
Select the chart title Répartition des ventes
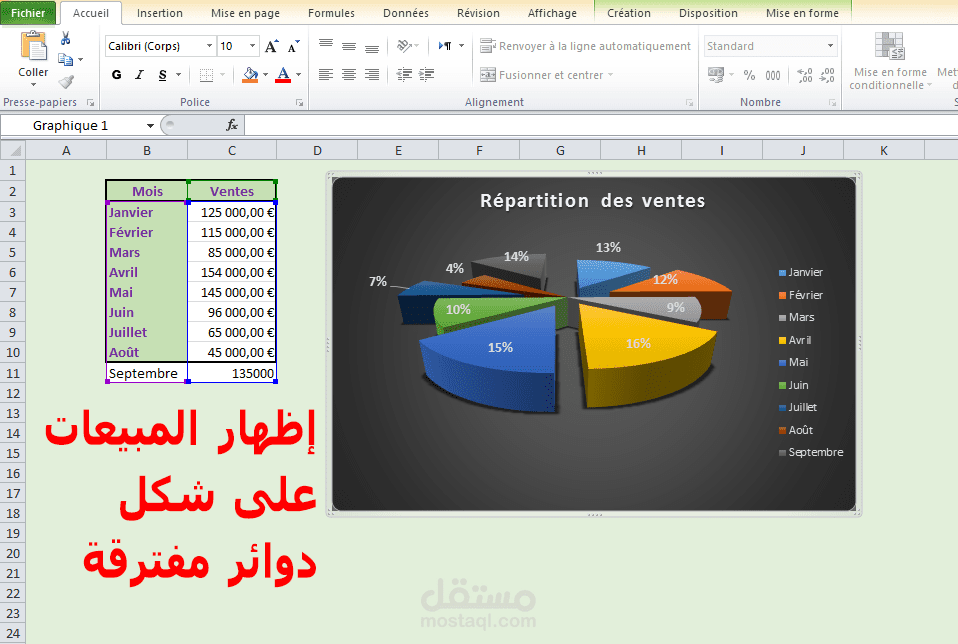click(593, 200)
